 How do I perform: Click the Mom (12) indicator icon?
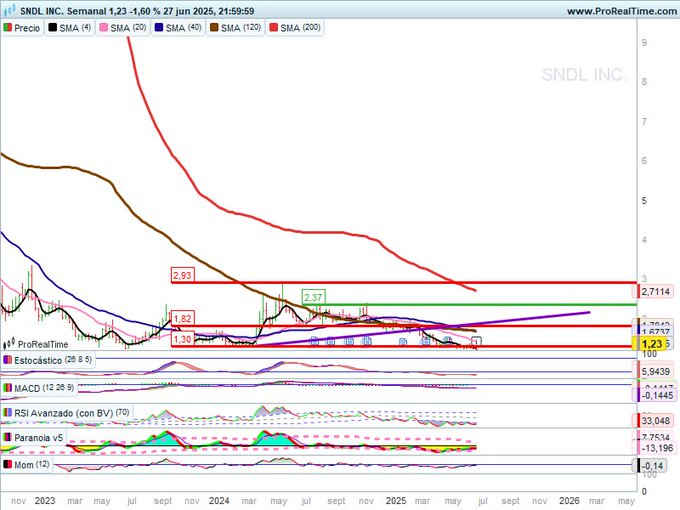7,464
